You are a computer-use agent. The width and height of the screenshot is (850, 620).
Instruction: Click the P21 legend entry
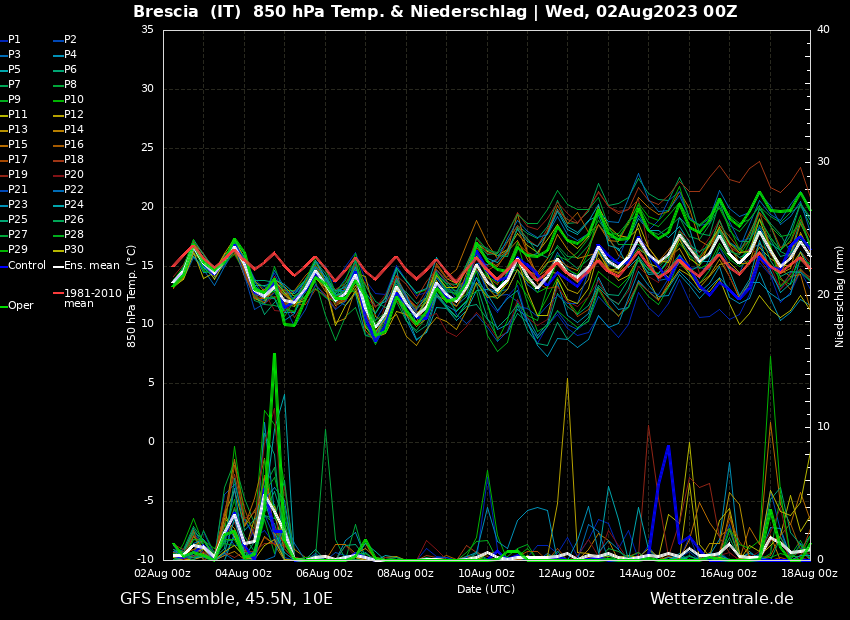click(x=14, y=190)
